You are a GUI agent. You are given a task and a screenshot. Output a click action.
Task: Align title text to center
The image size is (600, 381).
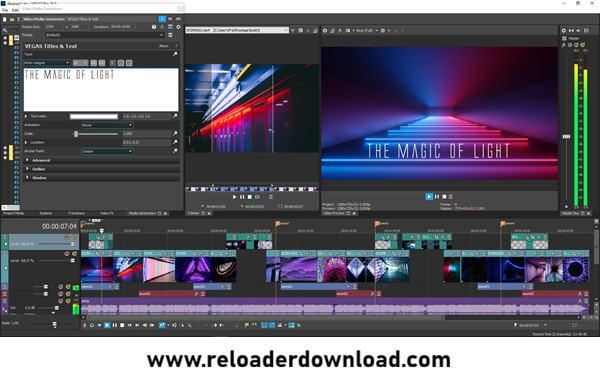121,63
